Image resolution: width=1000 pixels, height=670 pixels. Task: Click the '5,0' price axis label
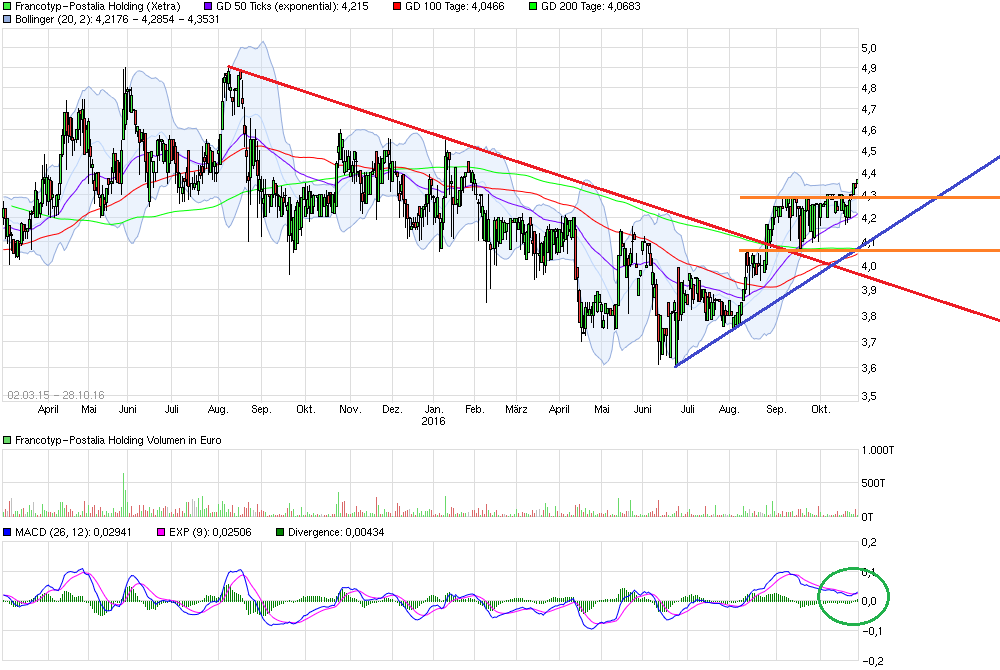(869, 48)
